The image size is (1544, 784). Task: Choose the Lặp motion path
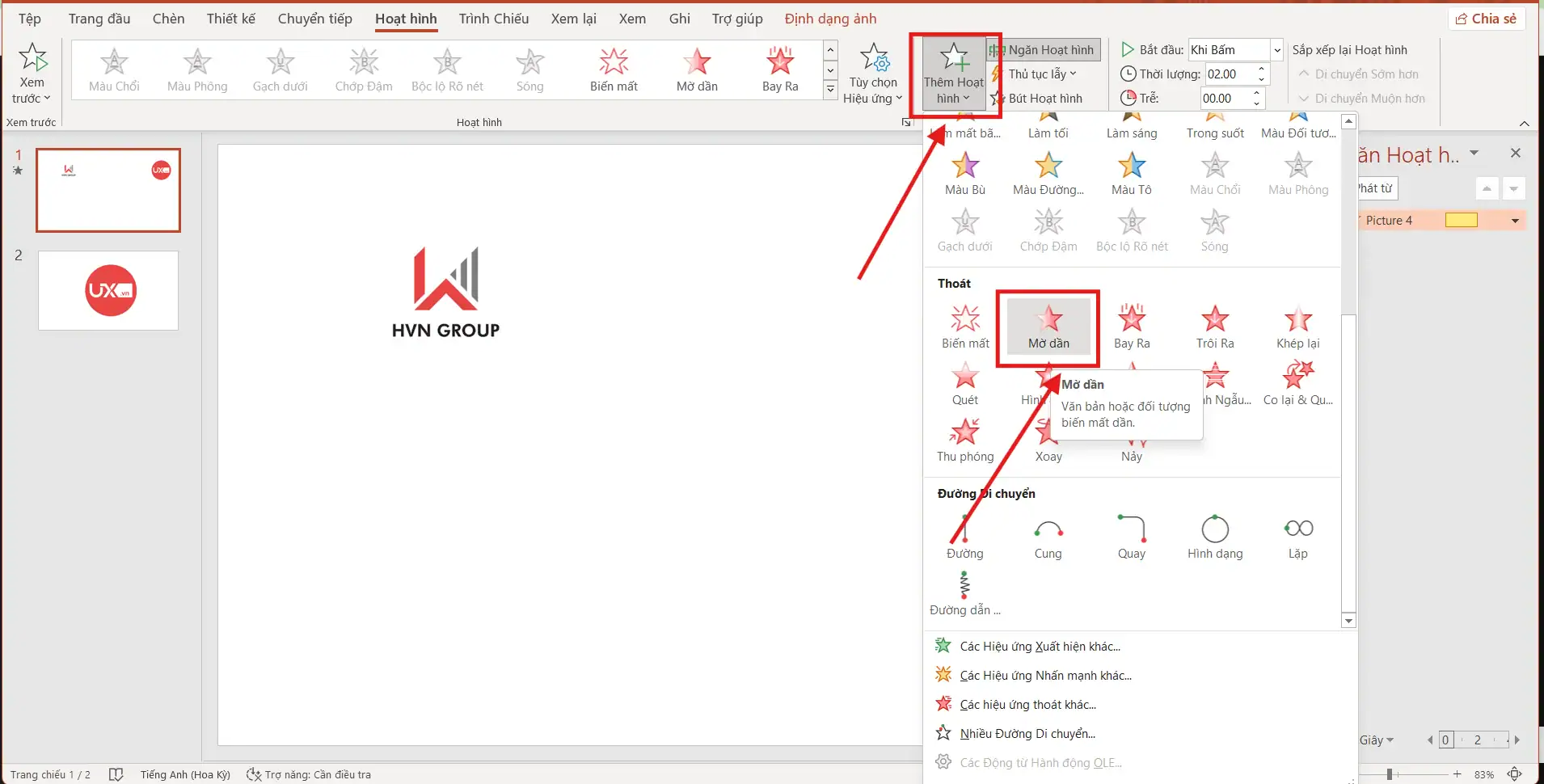point(1297,537)
